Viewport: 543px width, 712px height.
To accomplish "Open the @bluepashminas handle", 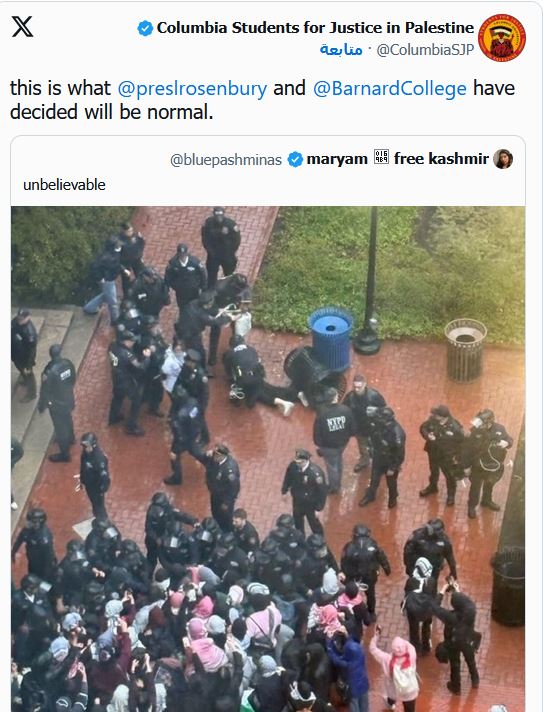I will tap(226, 160).
